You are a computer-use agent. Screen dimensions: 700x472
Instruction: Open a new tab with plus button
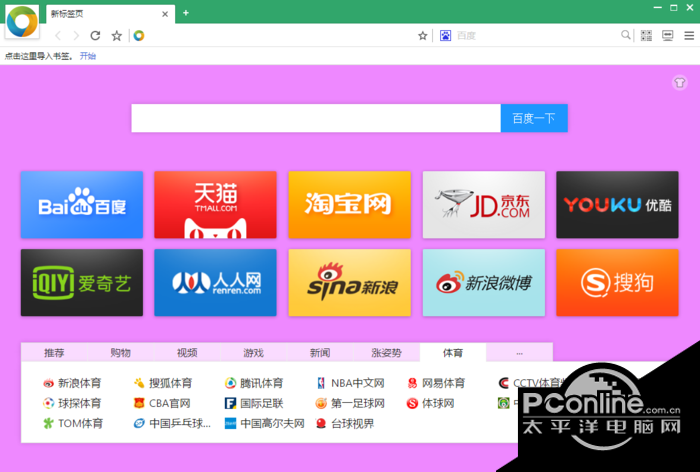coord(186,13)
